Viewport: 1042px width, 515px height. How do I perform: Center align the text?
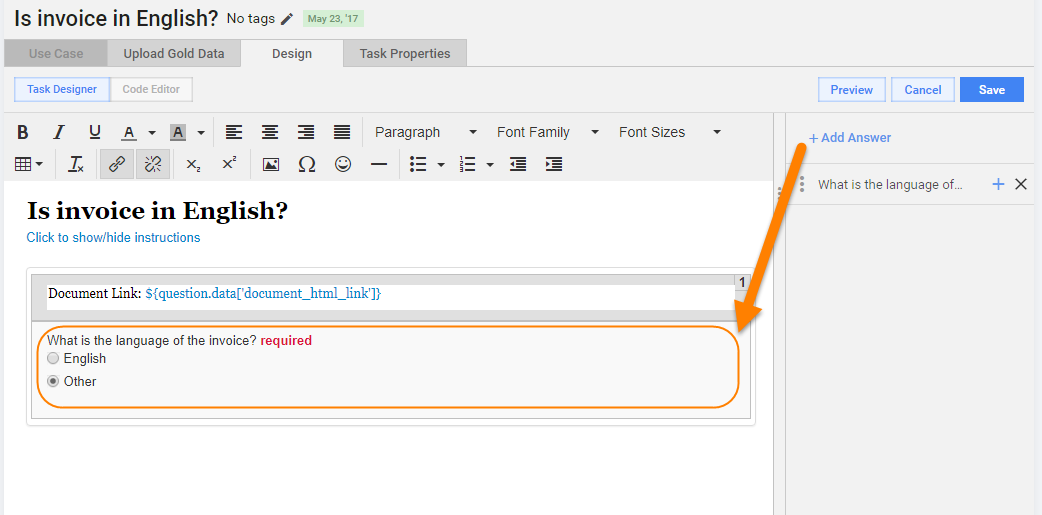[x=269, y=132]
